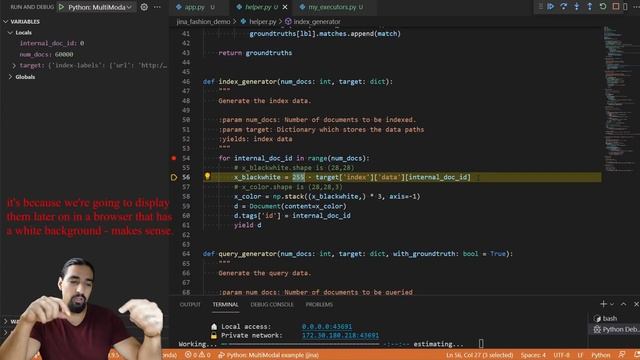Click line number 46 in the gutter
The height and width of the screenshot is (360, 640).
(186, 82)
